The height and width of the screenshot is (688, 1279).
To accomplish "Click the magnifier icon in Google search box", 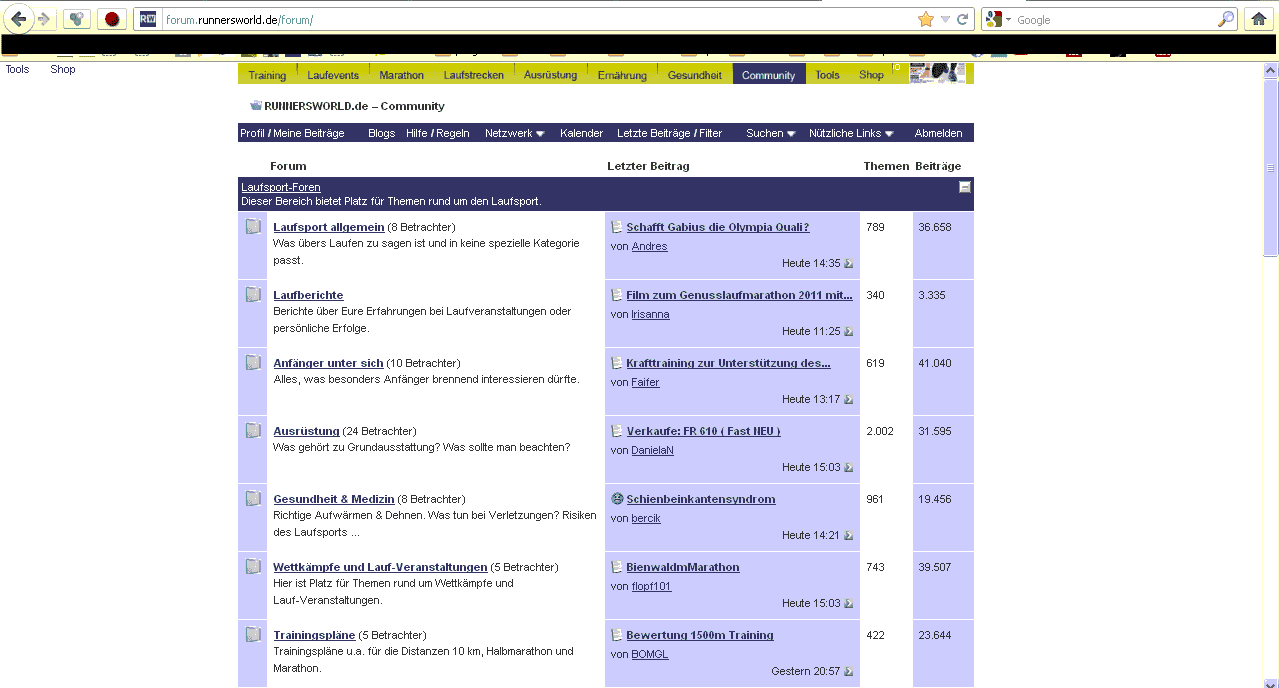I will (x=1225, y=19).
